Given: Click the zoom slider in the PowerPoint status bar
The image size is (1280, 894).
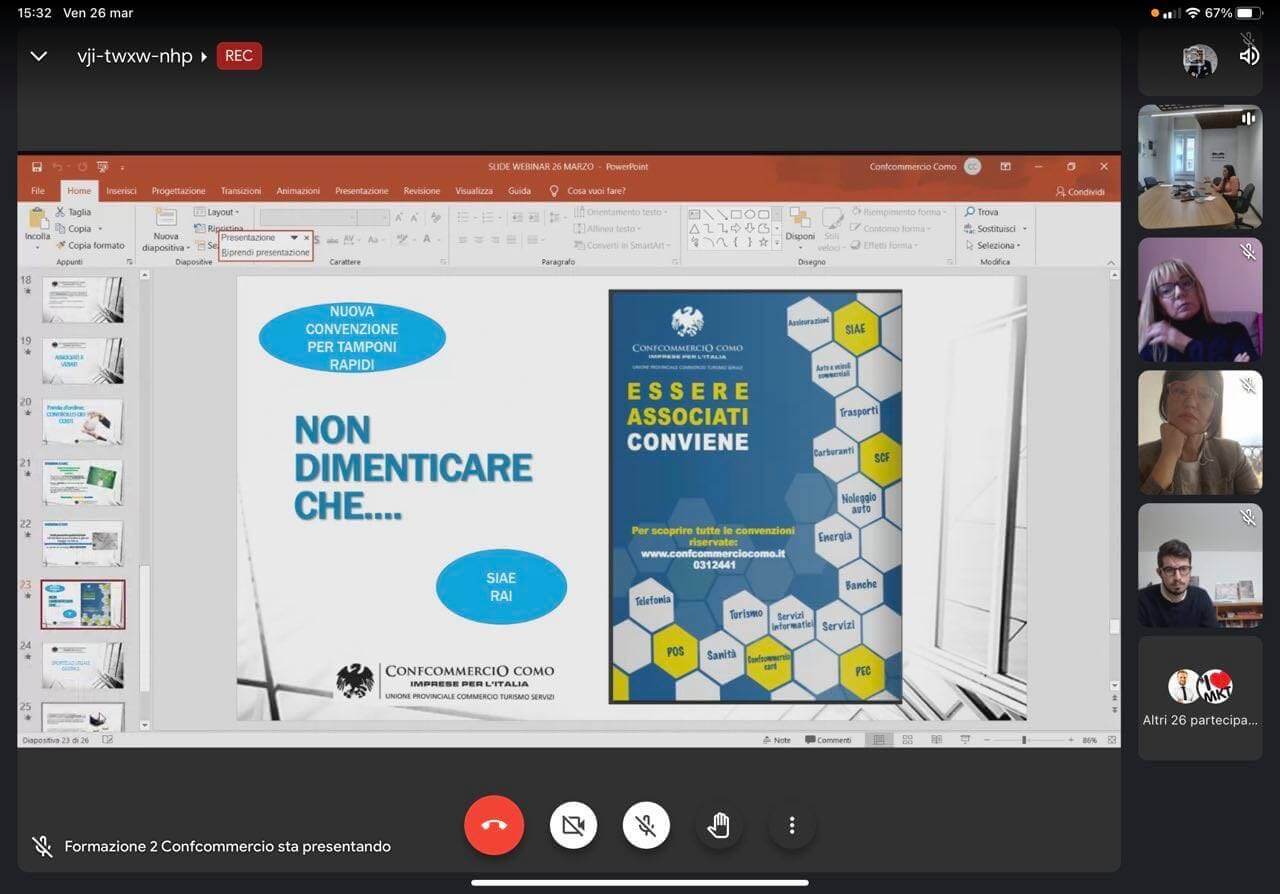Looking at the screenshot, I should coord(1024,740).
